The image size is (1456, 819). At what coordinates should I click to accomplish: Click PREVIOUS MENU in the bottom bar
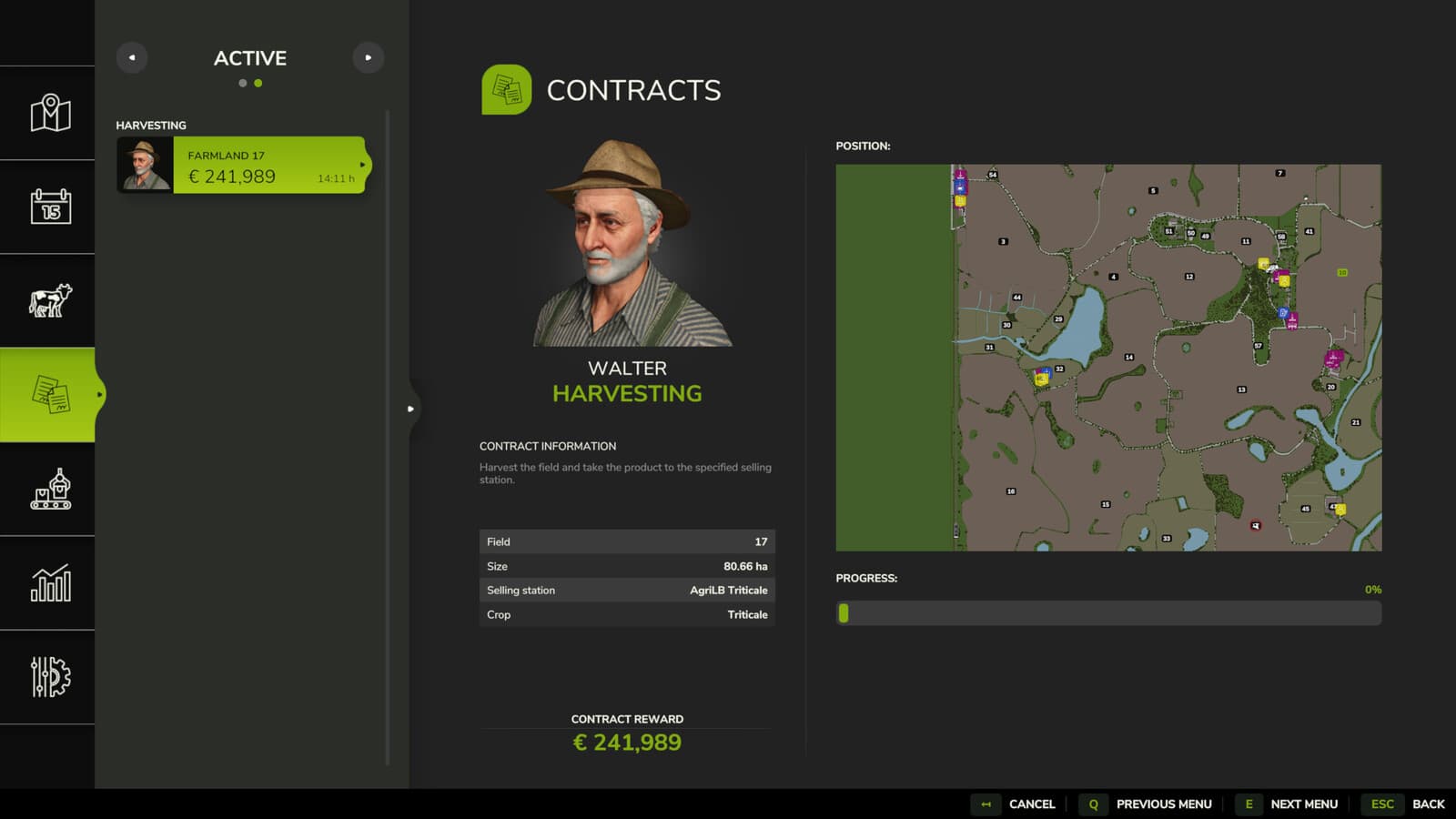1164,804
